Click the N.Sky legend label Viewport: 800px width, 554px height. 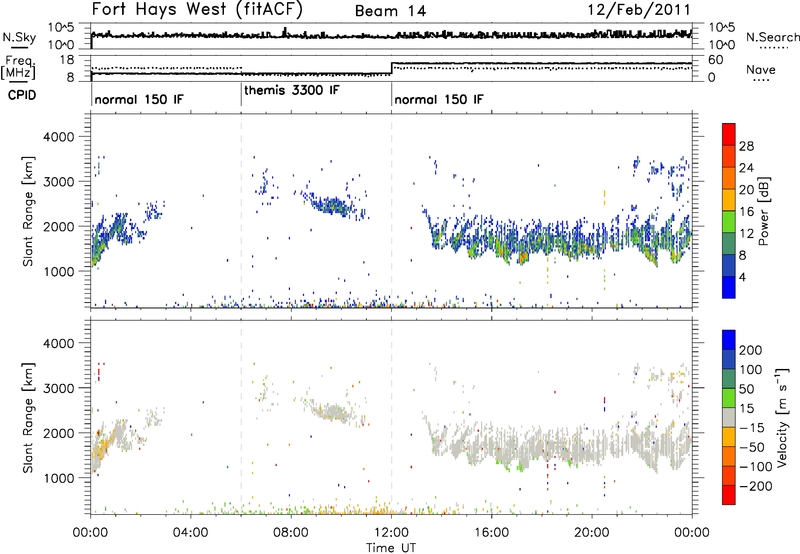19,37
